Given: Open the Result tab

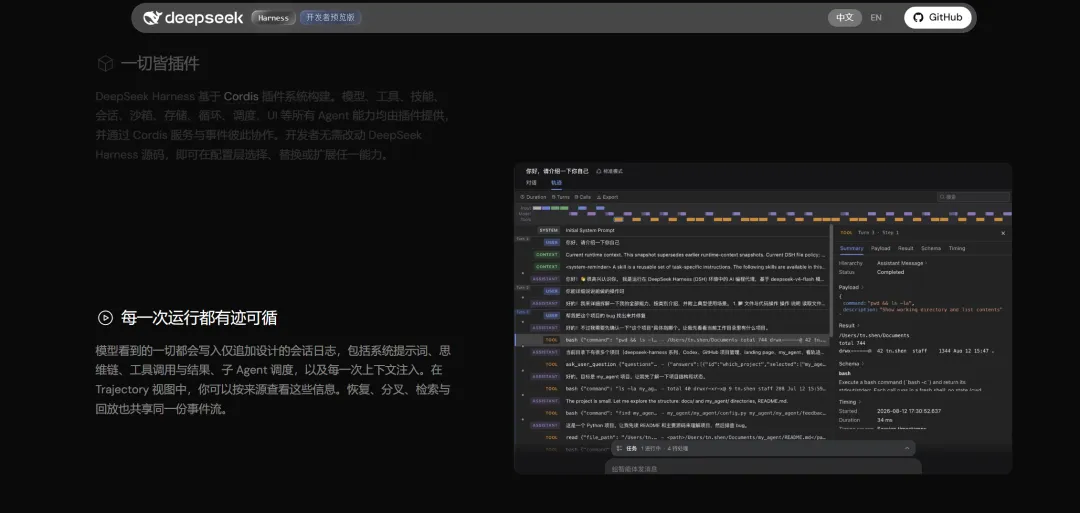Looking at the screenshot, I should [906, 249].
